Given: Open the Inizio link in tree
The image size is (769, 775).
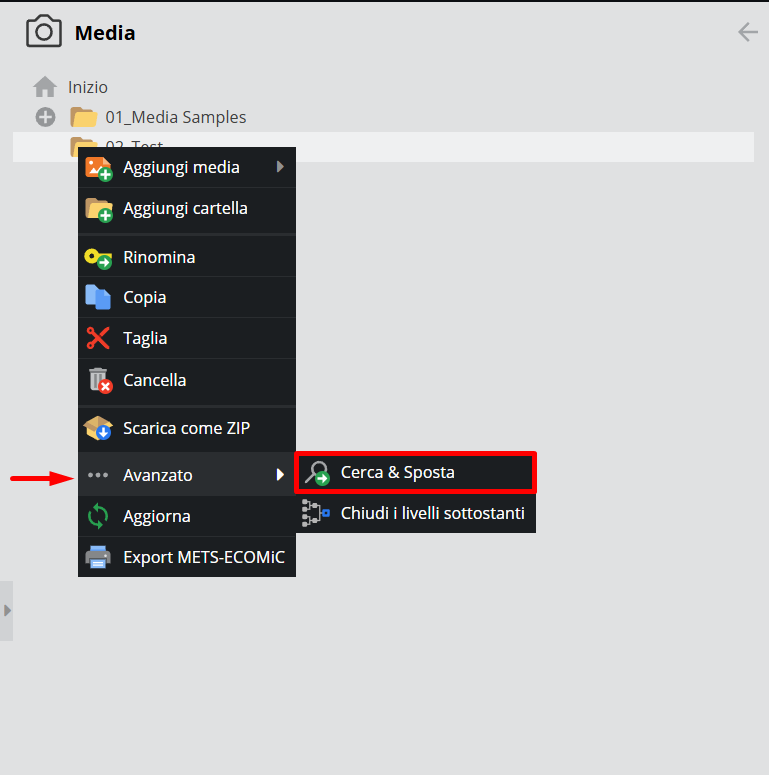Looking at the screenshot, I should (88, 87).
